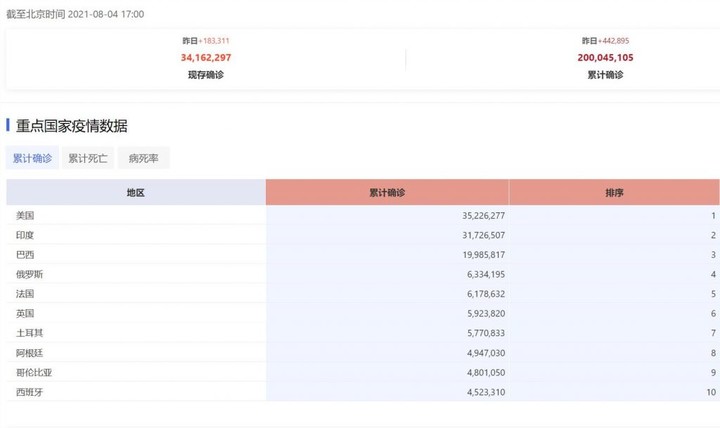Click the 法国 region entry

25,293
